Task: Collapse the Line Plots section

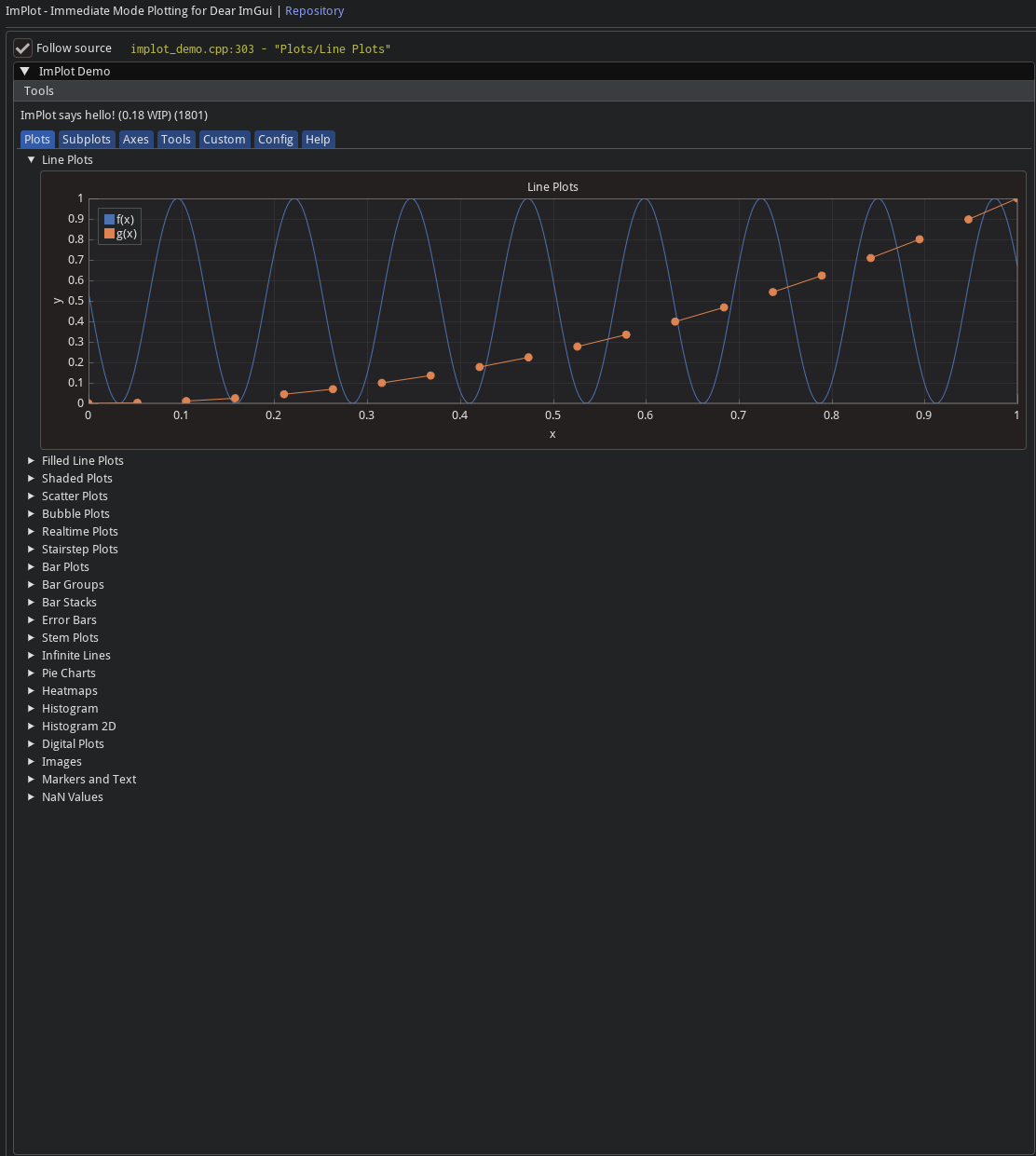Action: 32,160
